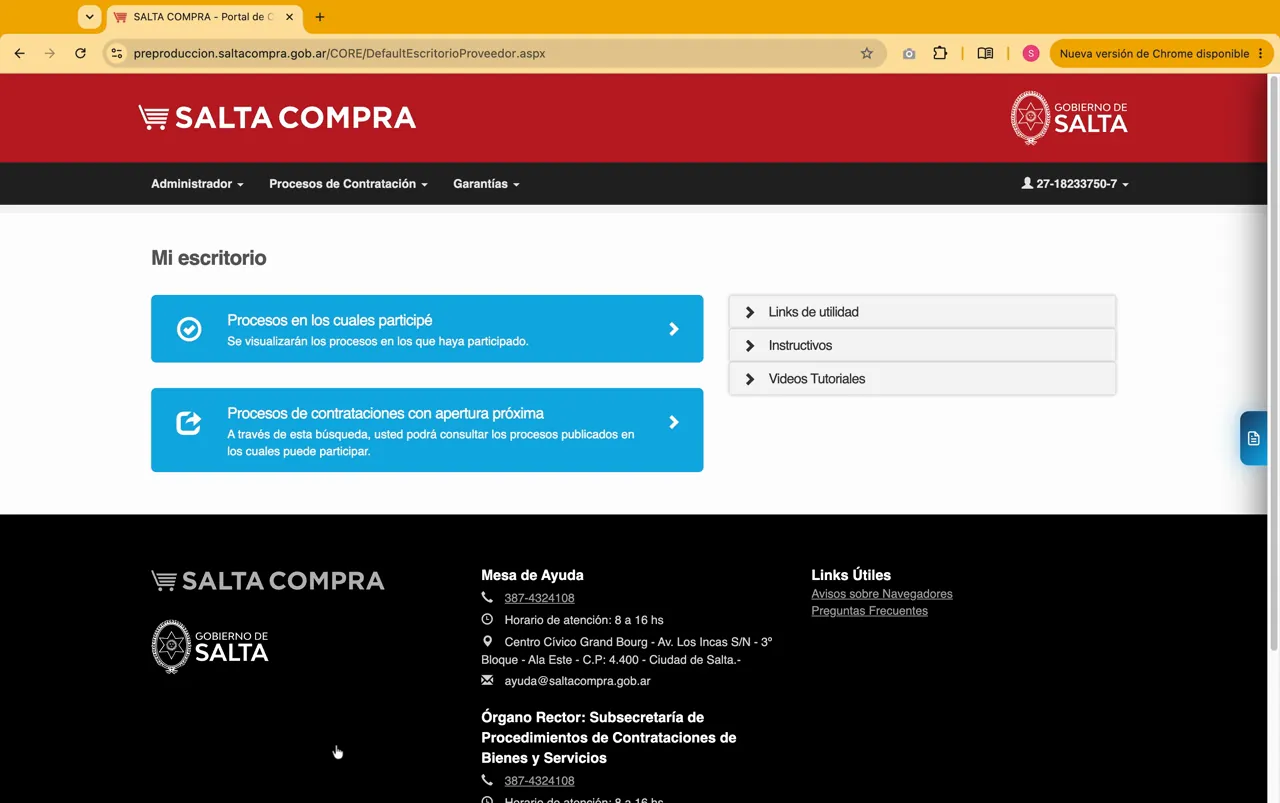
Task: Click the camera screenshot extension icon
Action: pos(909,53)
